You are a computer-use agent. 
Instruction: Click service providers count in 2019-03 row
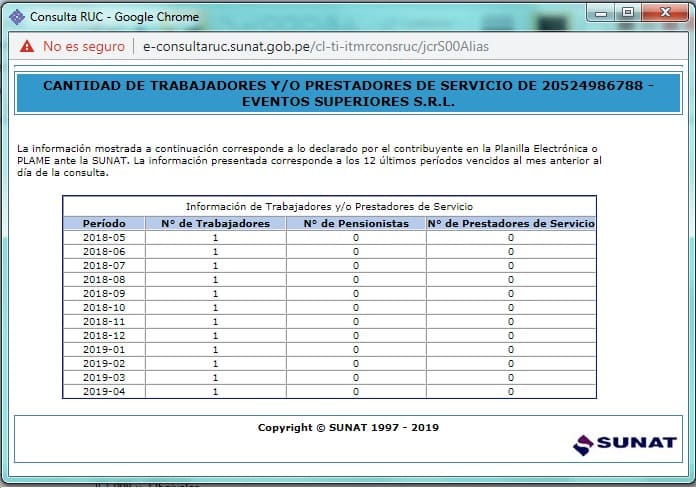point(511,377)
